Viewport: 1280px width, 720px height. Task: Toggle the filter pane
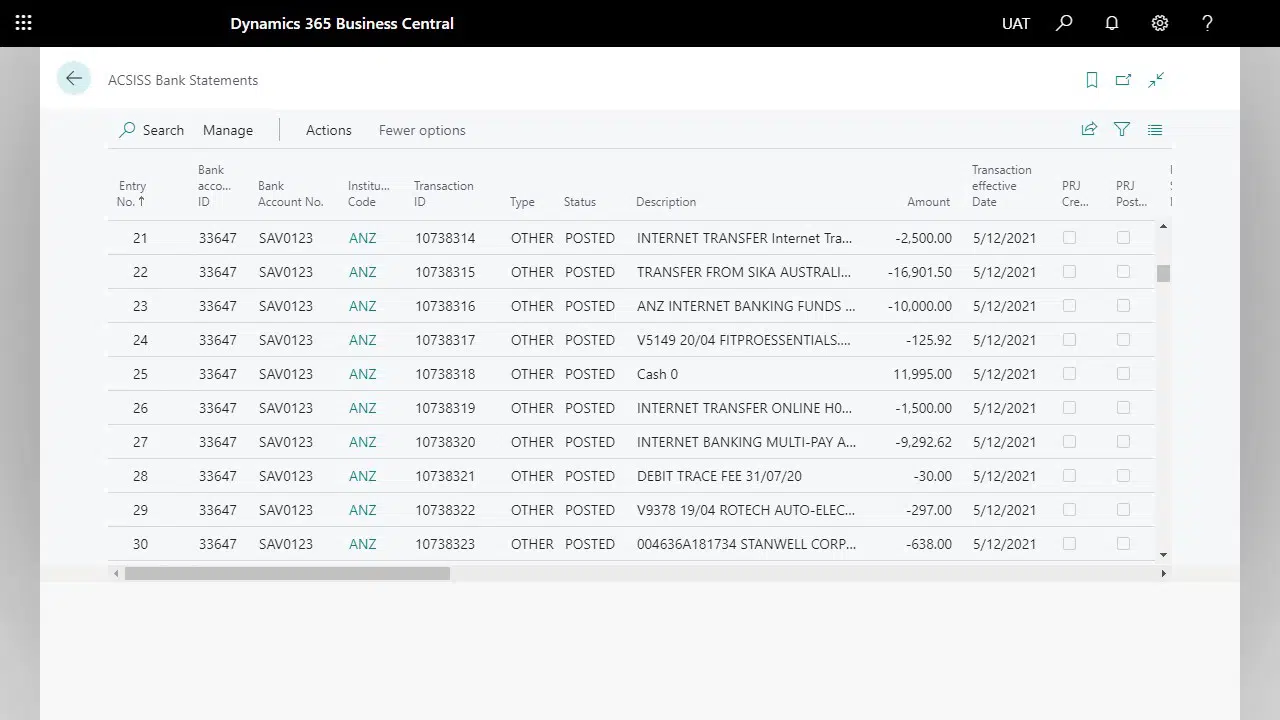[x=1122, y=129]
